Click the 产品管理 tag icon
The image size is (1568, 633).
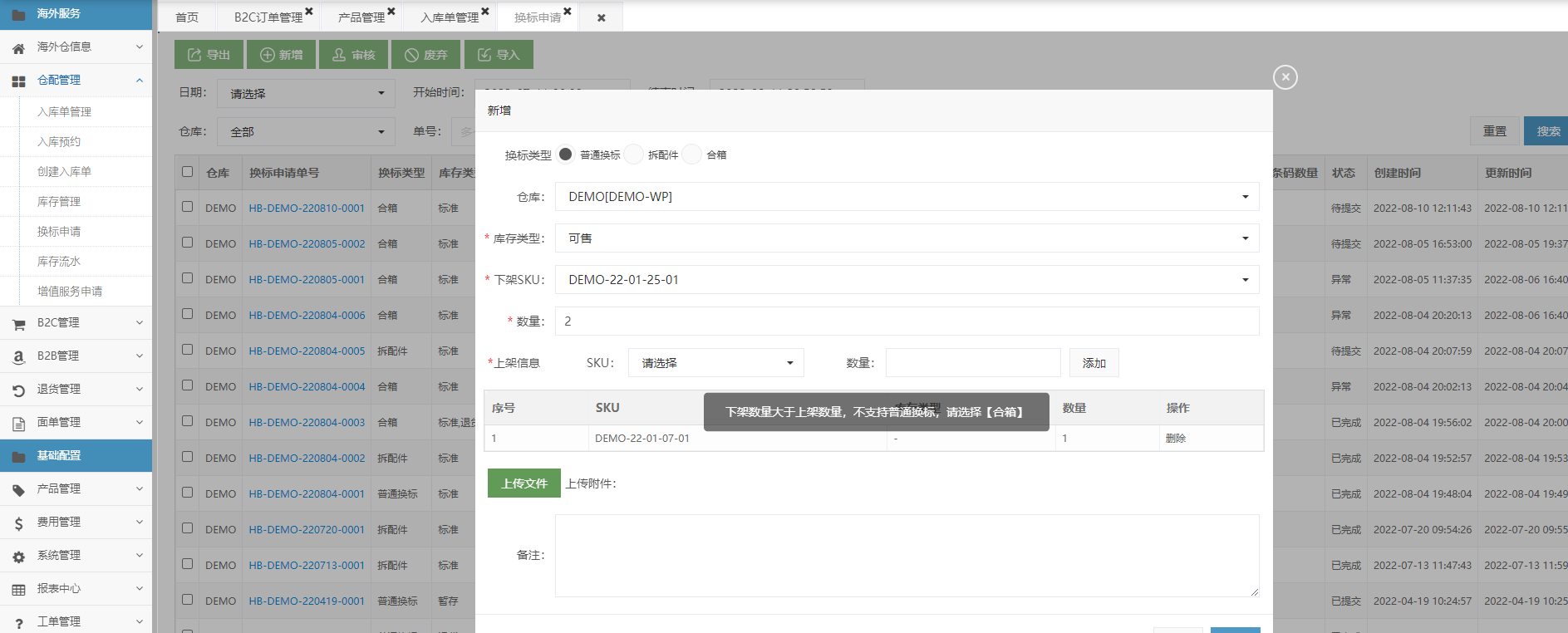pos(18,490)
